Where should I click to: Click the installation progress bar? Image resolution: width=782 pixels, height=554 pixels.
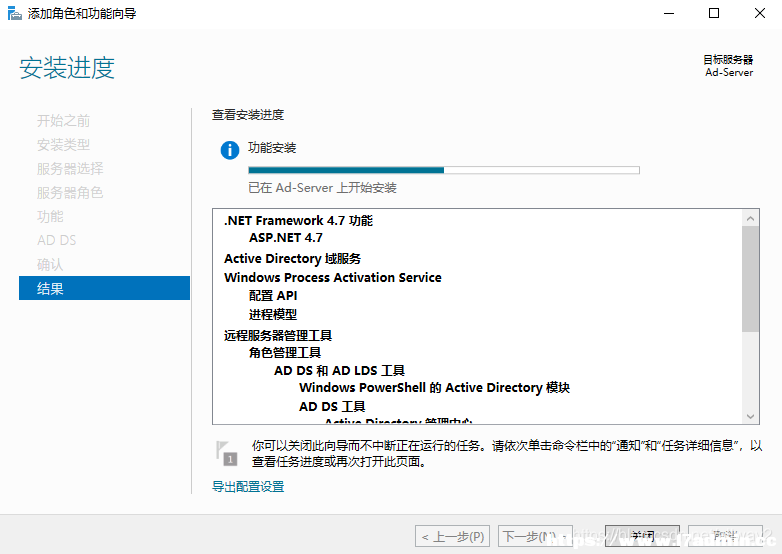(444, 170)
